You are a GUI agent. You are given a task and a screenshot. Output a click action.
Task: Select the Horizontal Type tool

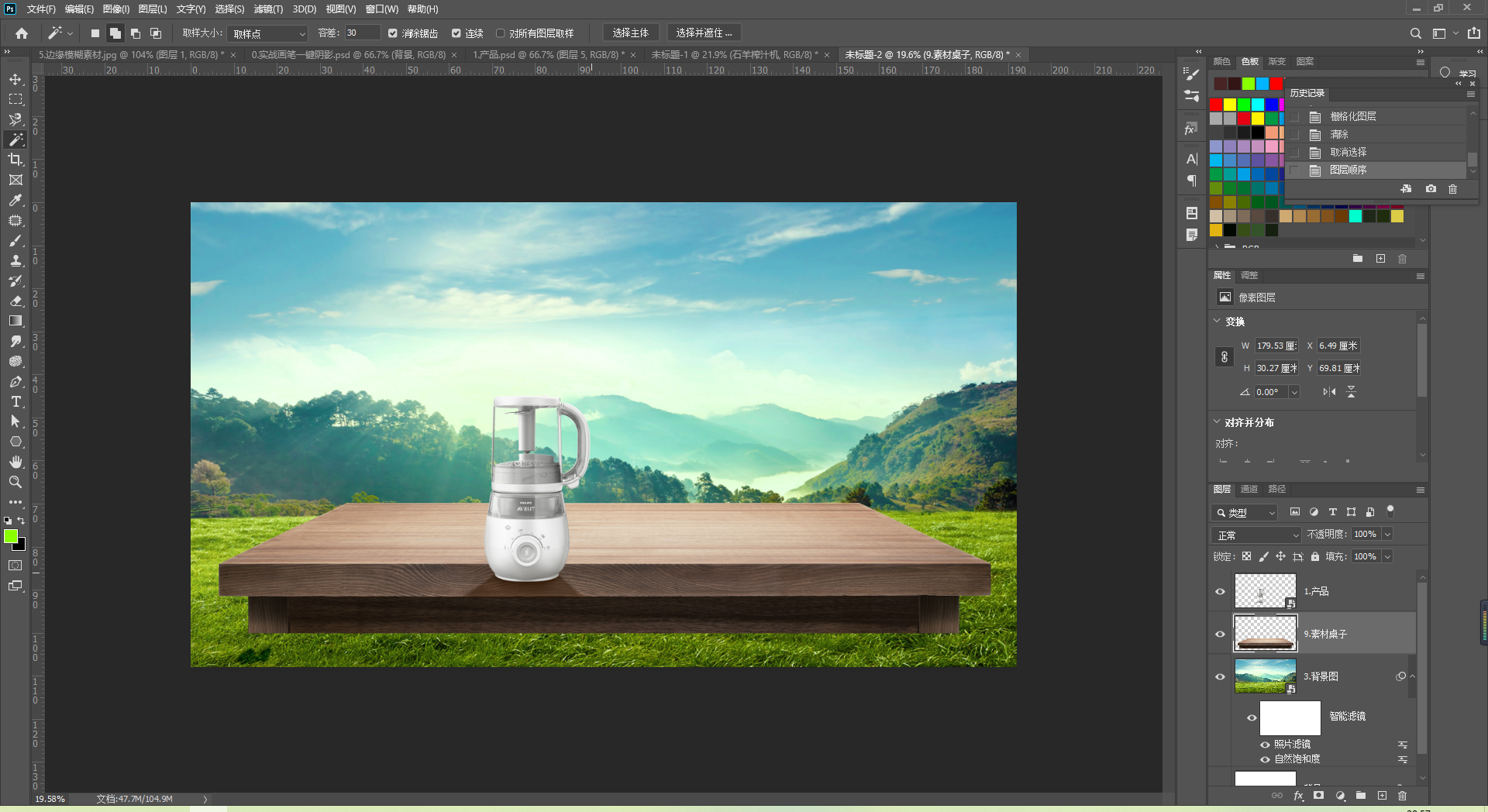15,401
